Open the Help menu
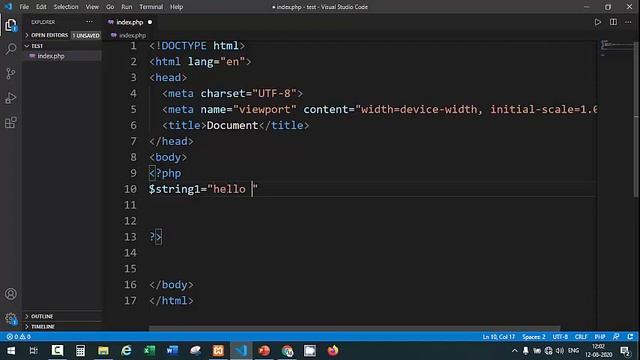 click(176, 7)
